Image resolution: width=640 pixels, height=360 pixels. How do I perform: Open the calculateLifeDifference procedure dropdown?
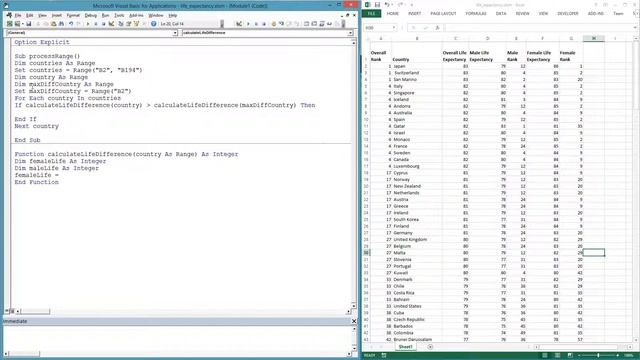click(x=350, y=33)
